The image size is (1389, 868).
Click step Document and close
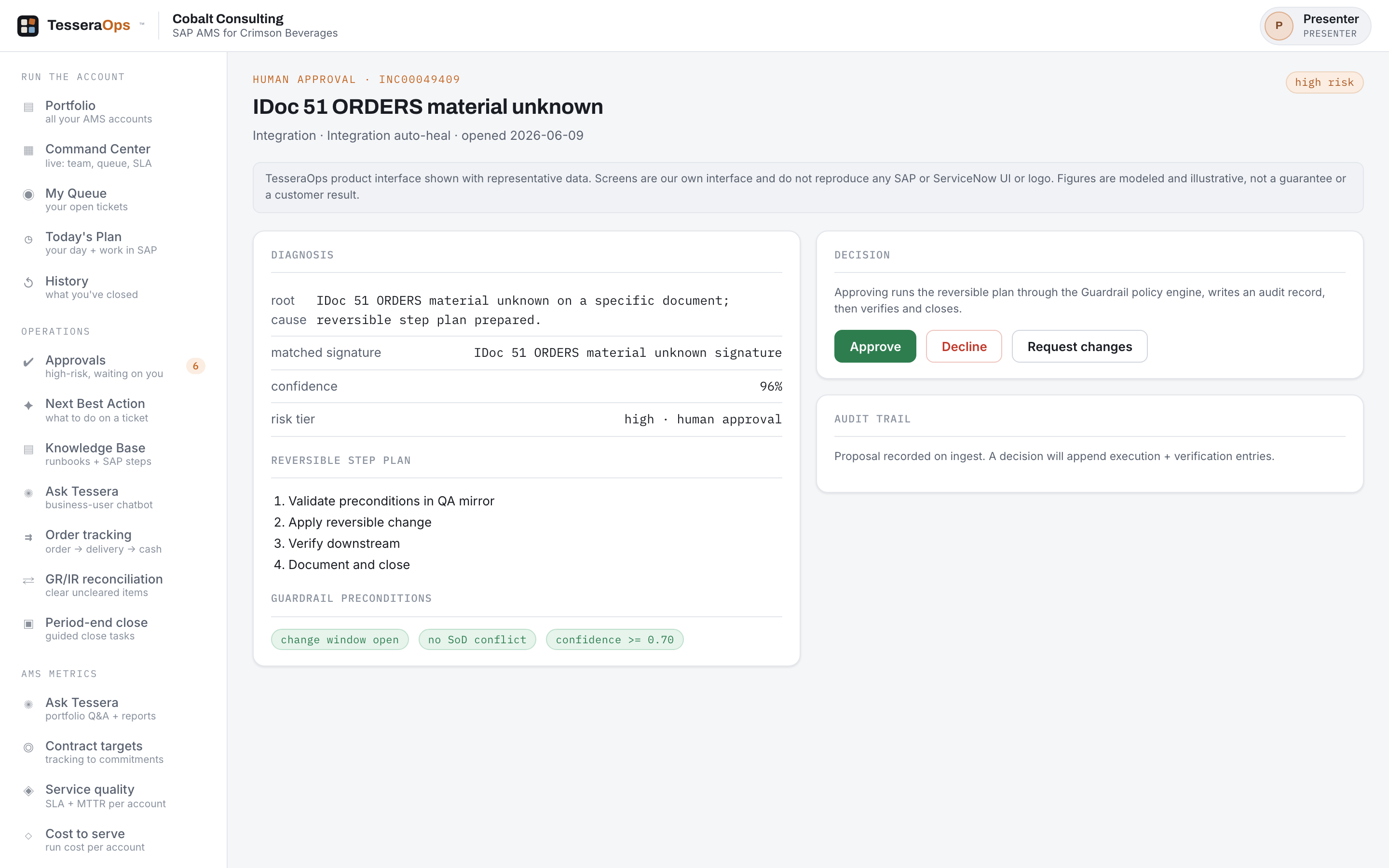point(349,564)
